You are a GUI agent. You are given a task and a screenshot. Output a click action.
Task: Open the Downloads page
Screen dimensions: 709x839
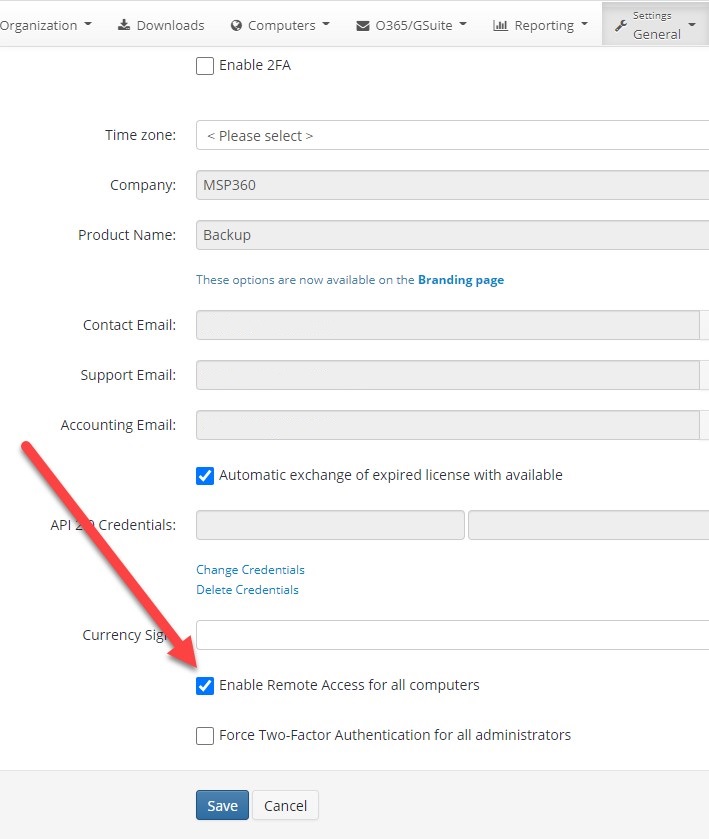click(161, 25)
